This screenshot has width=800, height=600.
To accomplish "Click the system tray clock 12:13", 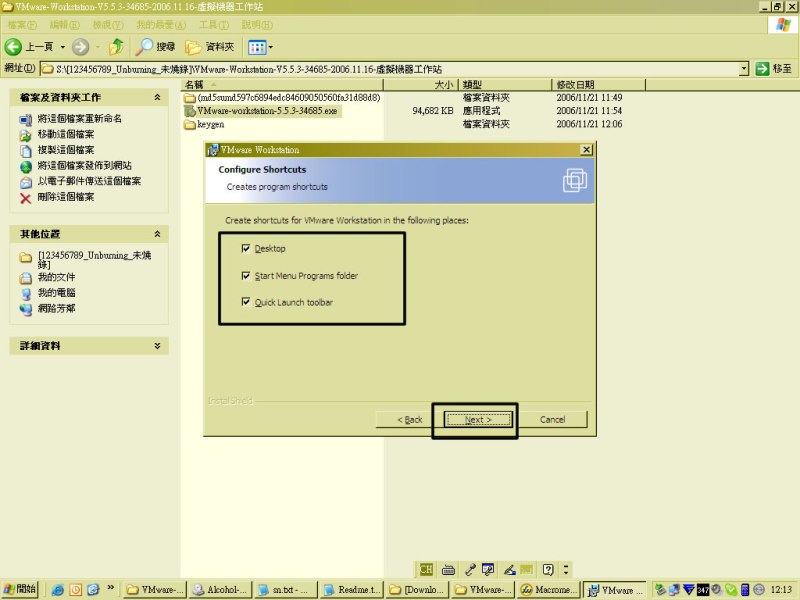I will tap(781, 590).
